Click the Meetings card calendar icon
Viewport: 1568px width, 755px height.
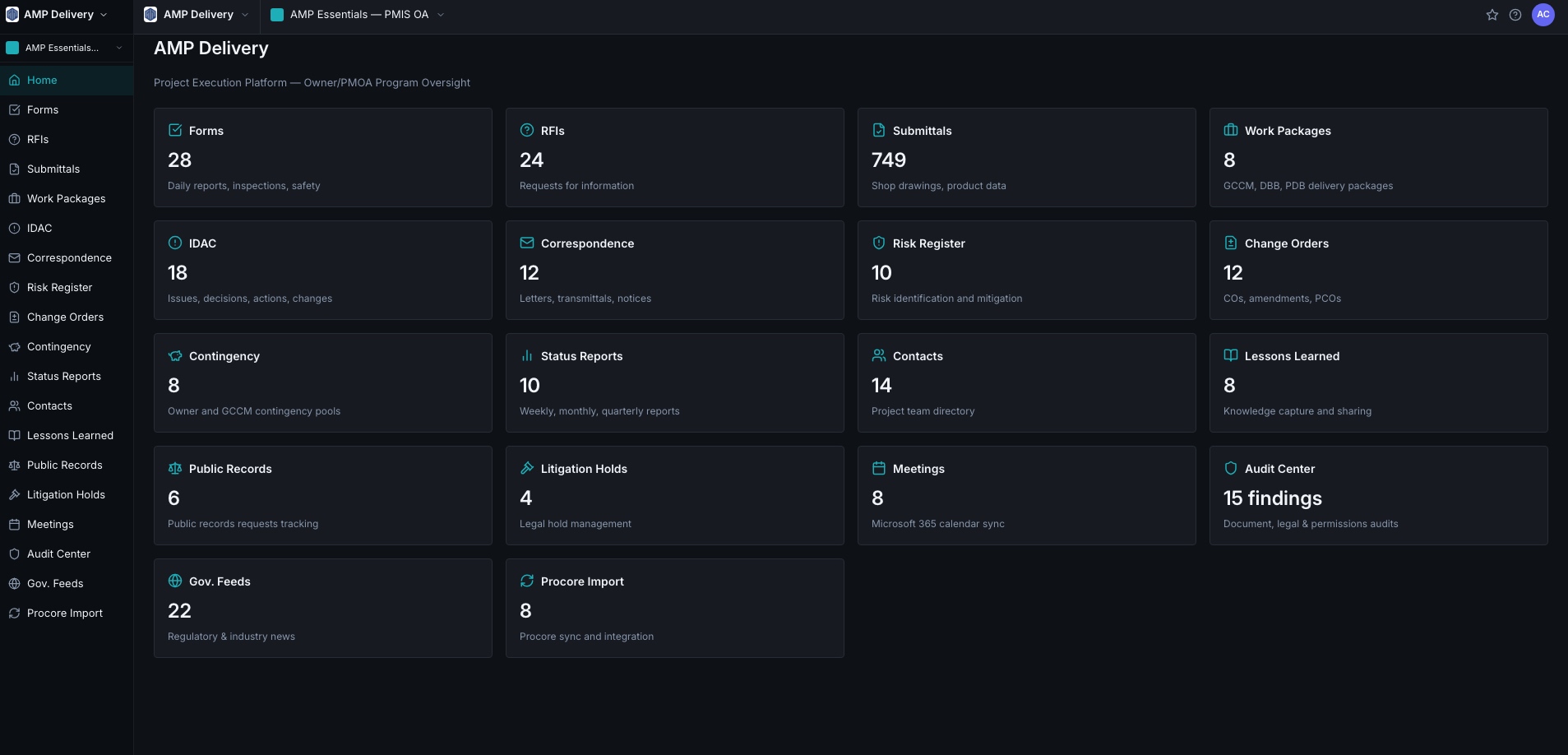point(879,468)
